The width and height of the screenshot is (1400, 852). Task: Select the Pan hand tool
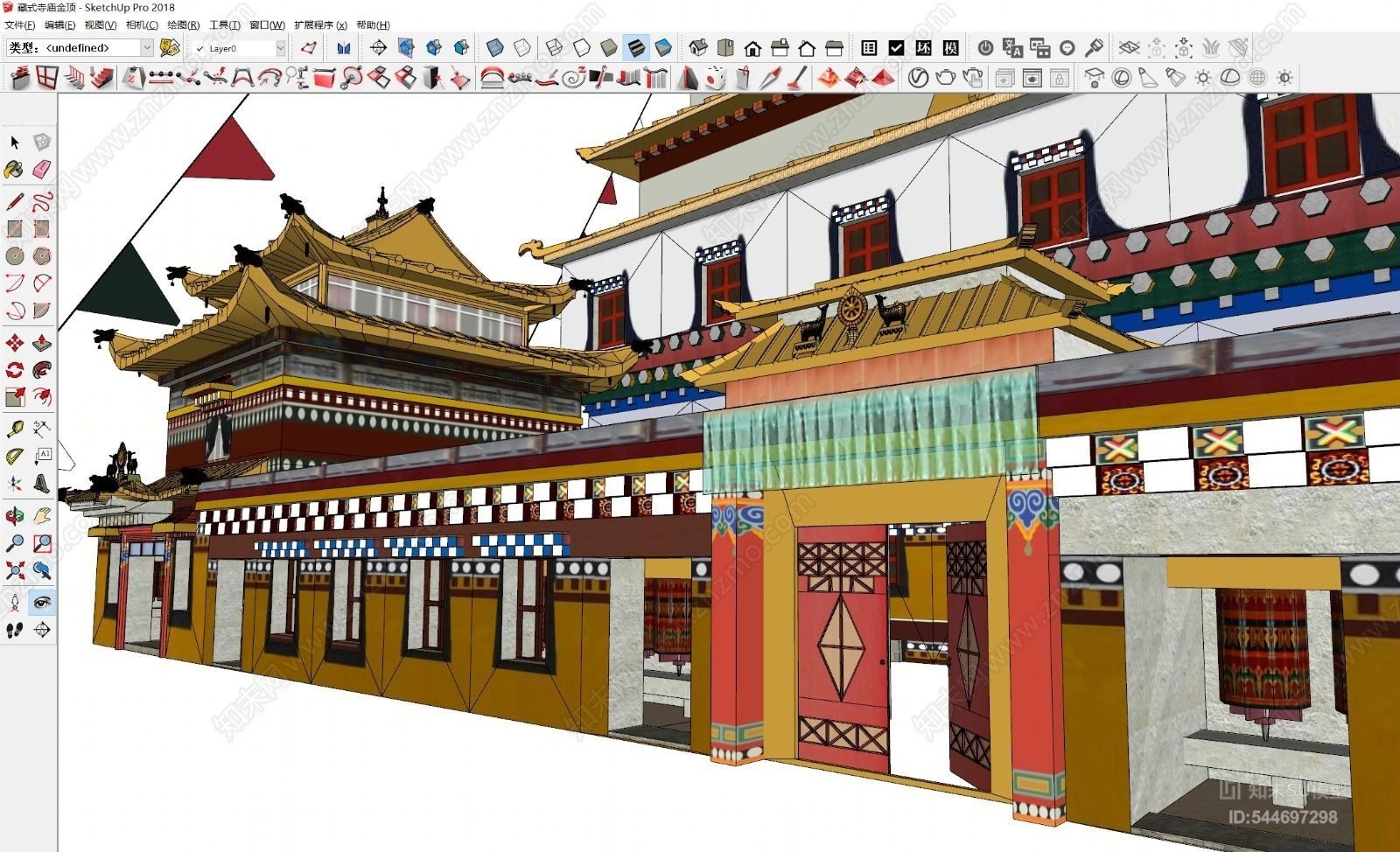pos(41,516)
